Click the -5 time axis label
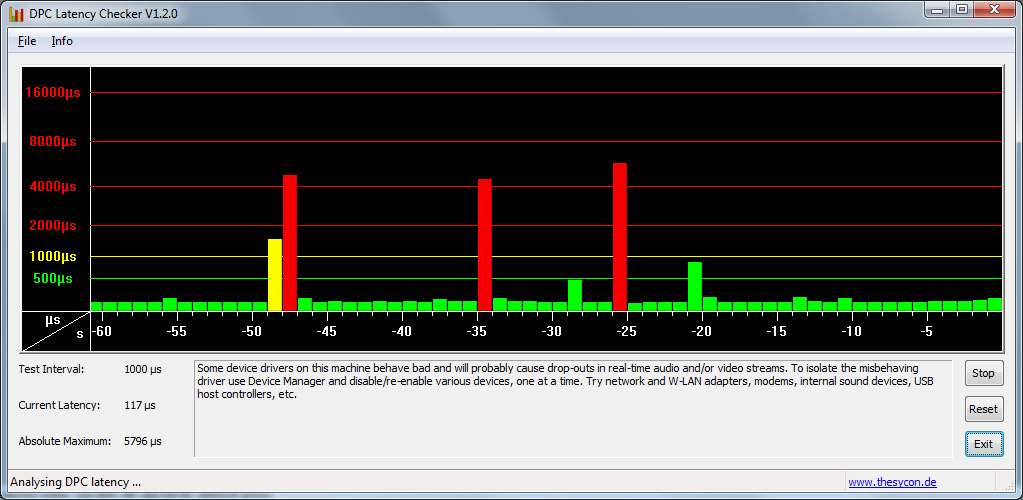Viewport: 1023px width, 500px height. pyautogui.click(x=926, y=332)
